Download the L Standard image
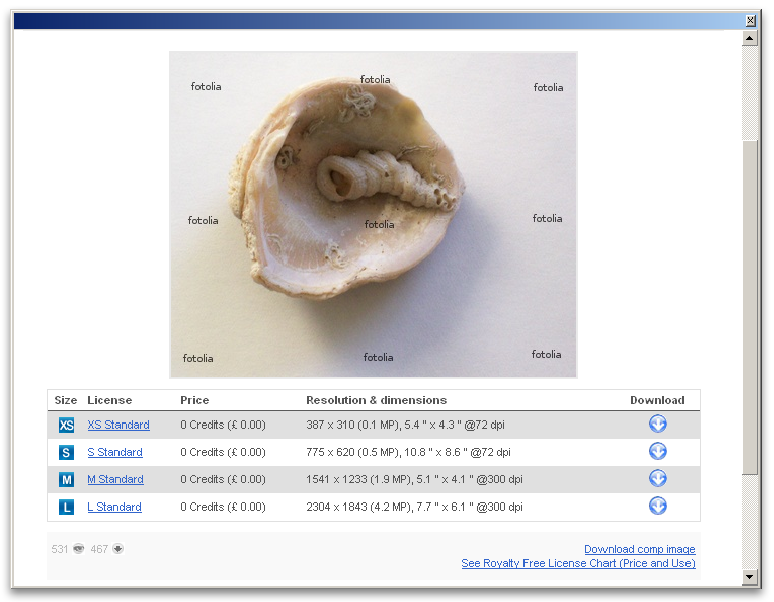This screenshot has height=602, width=774. [658, 506]
